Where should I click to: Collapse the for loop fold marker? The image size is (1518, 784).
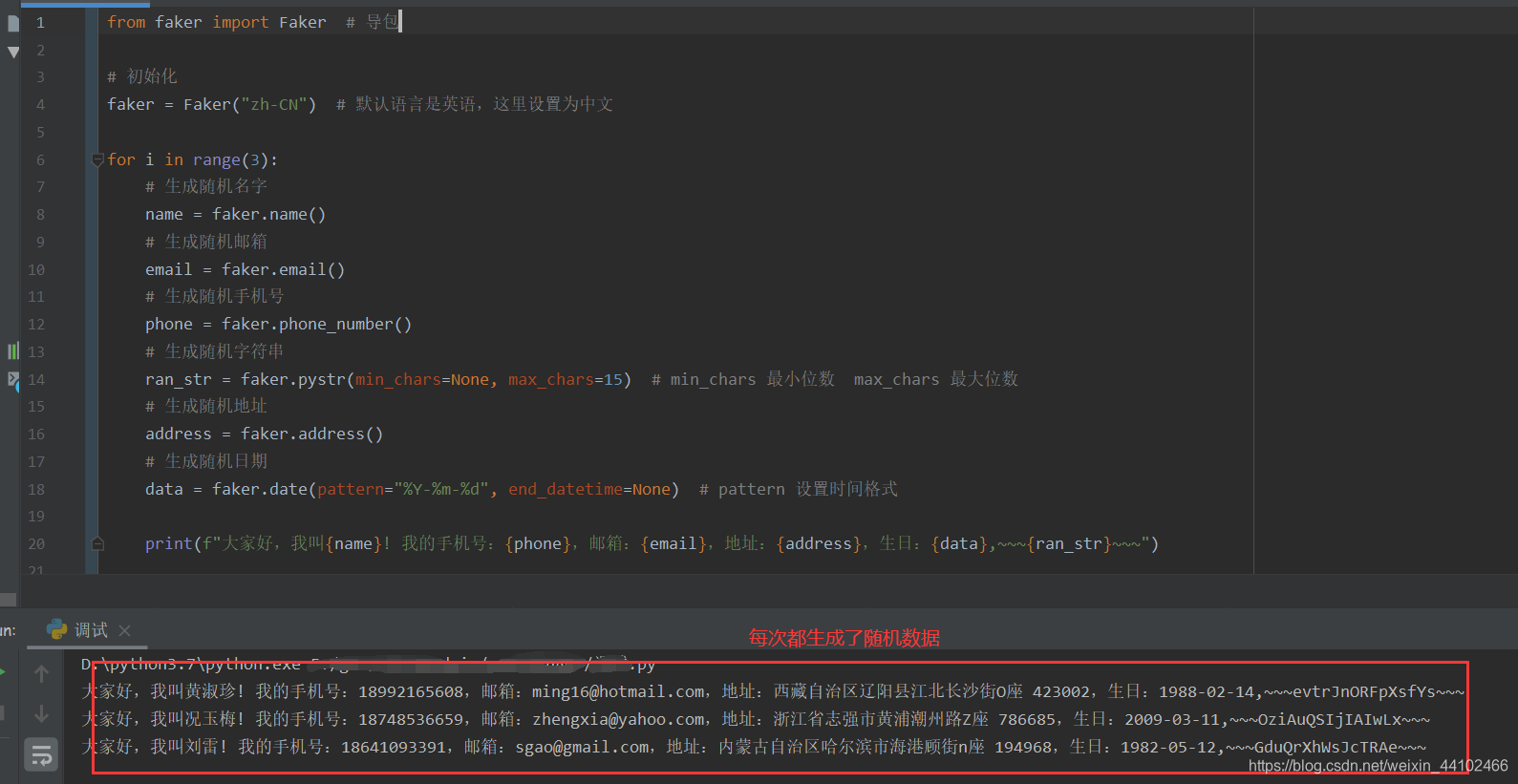(97, 159)
